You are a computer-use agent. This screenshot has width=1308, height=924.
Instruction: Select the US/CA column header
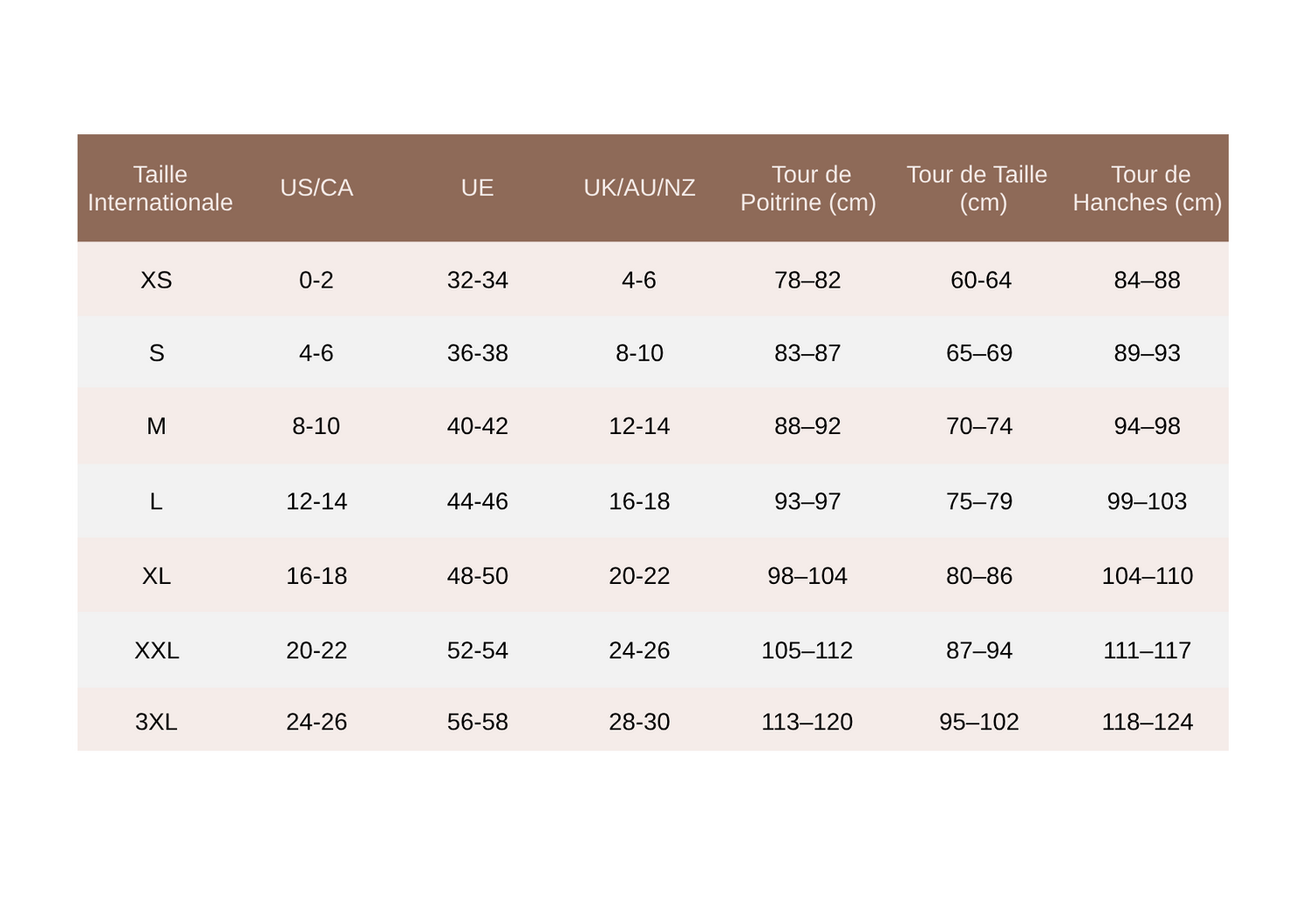317,188
